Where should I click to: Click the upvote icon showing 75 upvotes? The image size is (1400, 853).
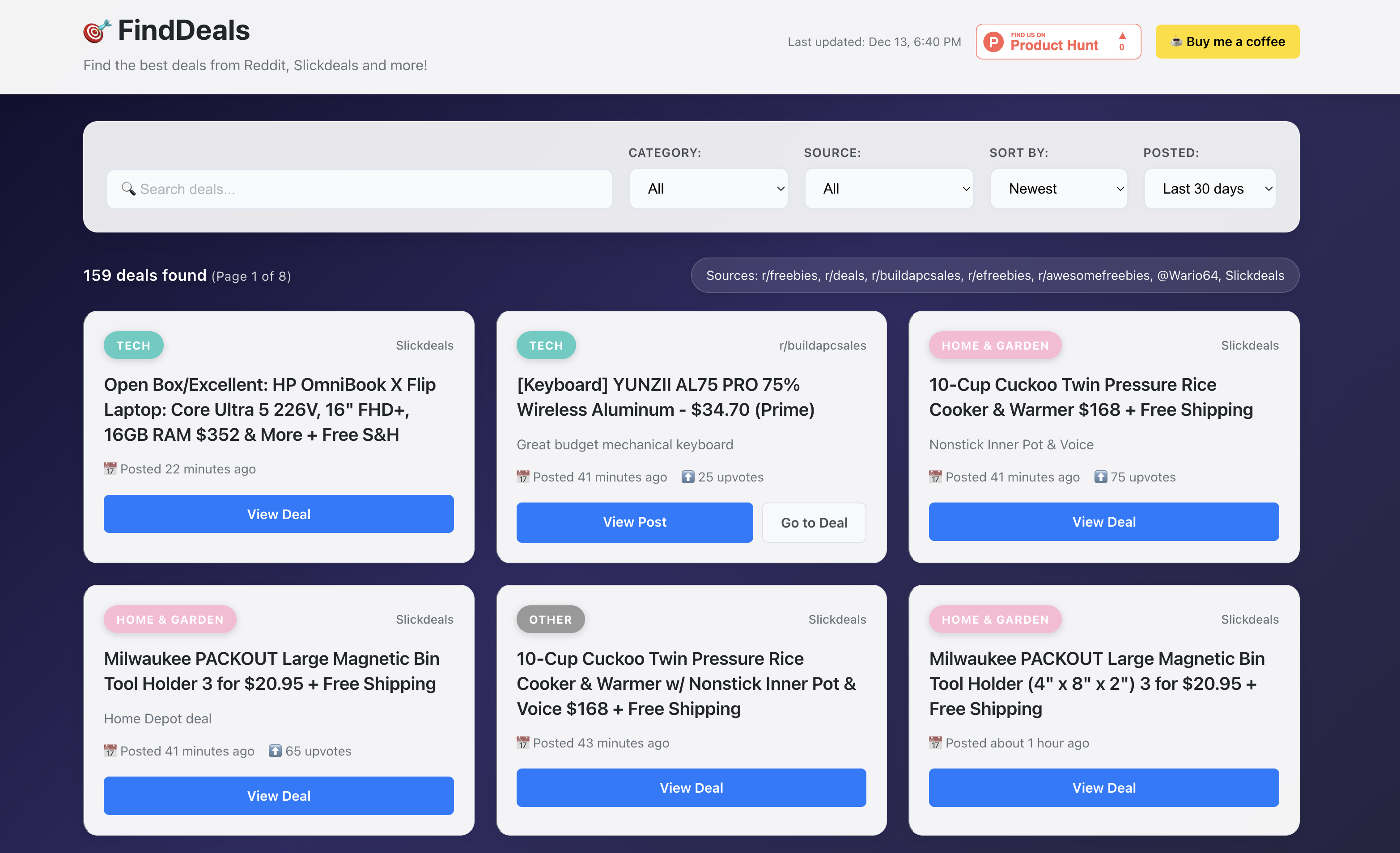[x=1101, y=477]
